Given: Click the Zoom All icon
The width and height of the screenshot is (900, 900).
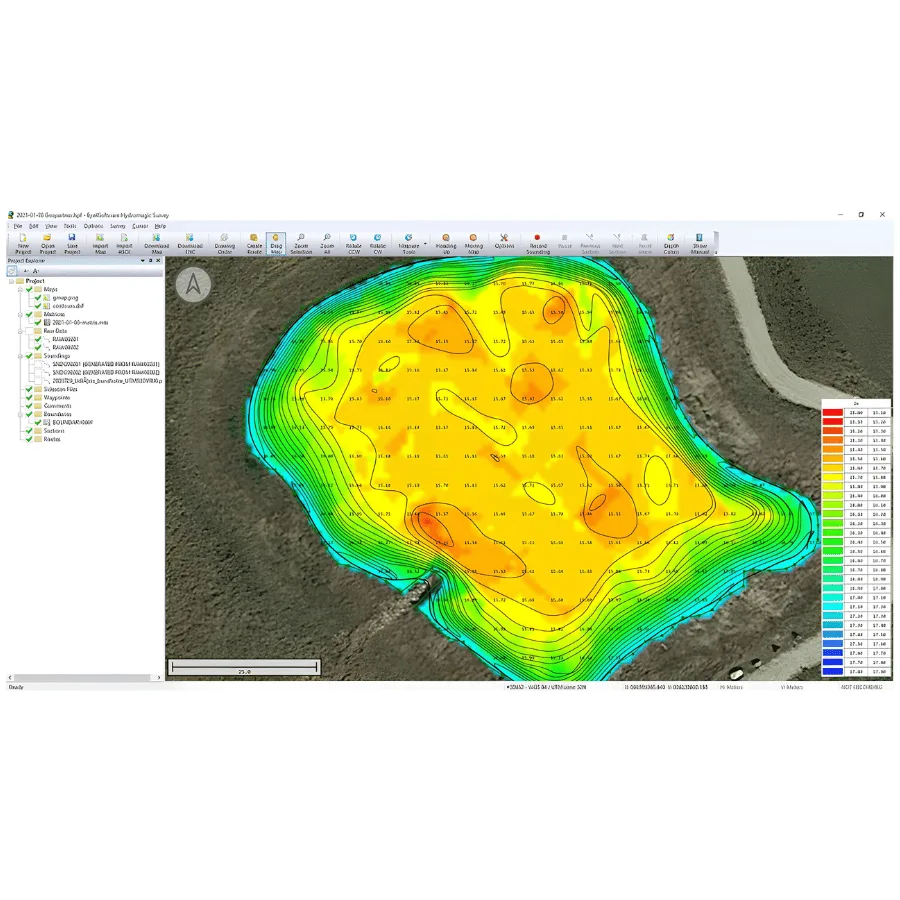Looking at the screenshot, I should pyautogui.click(x=327, y=244).
